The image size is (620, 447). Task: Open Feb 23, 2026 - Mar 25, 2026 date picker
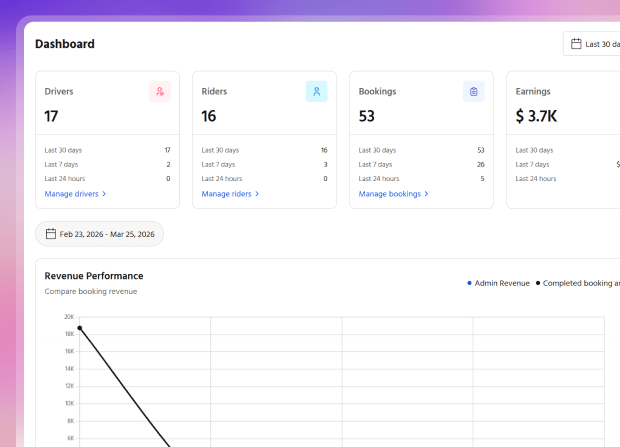99,234
